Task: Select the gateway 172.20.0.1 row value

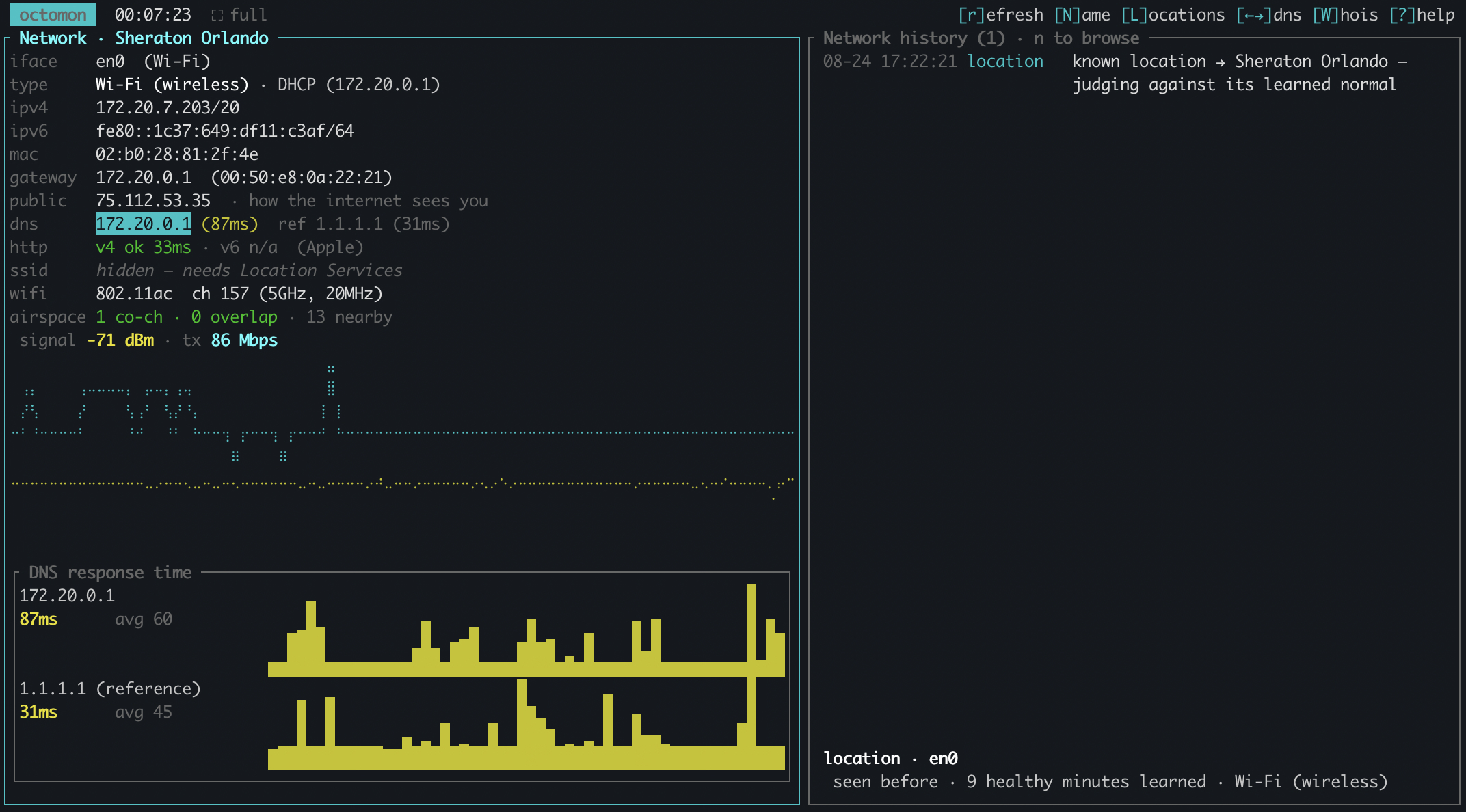Action: (x=244, y=177)
